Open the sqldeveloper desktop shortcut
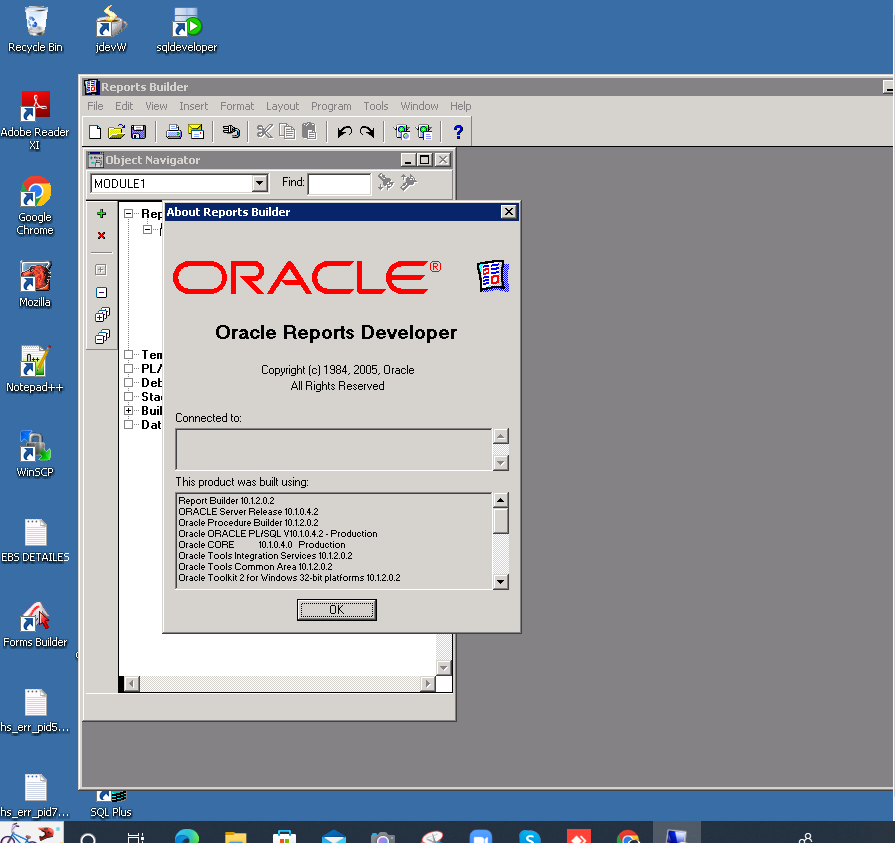 [187, 30]
